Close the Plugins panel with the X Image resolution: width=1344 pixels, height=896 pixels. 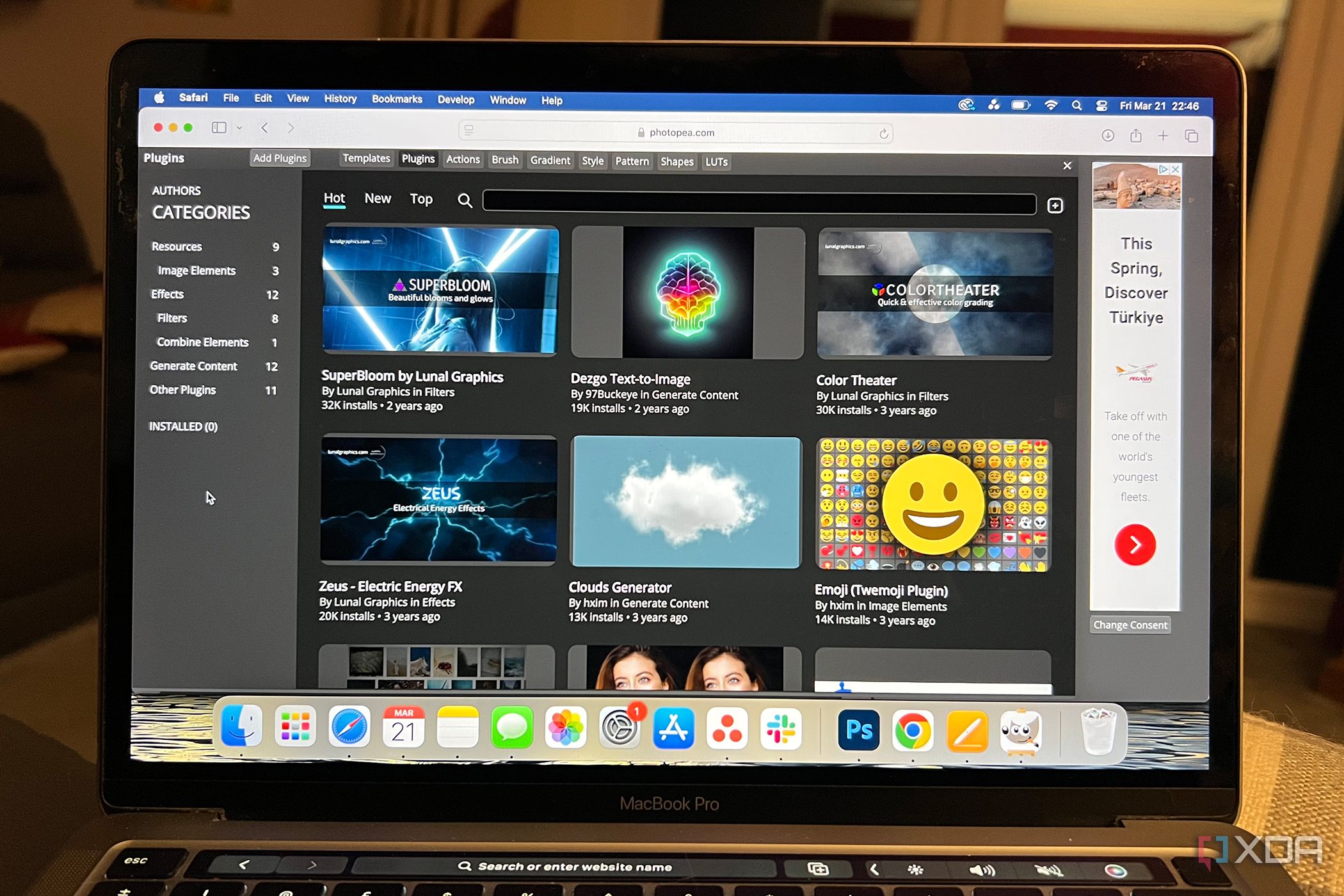1067,166
